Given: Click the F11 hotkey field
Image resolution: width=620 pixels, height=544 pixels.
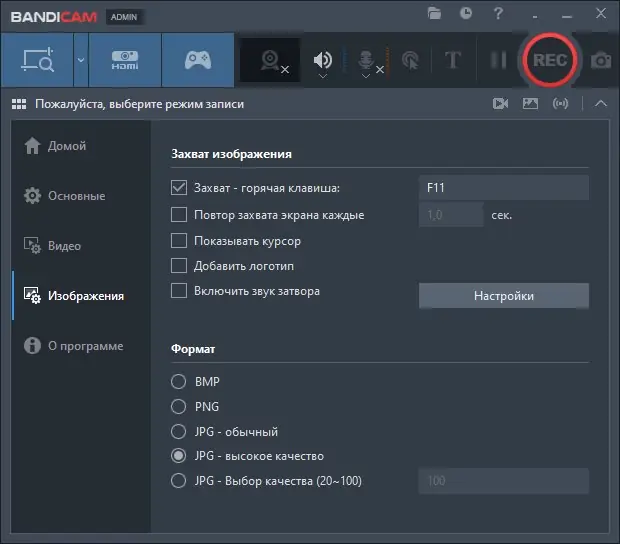Looking at the screenshot, I should tap(504, 187).
